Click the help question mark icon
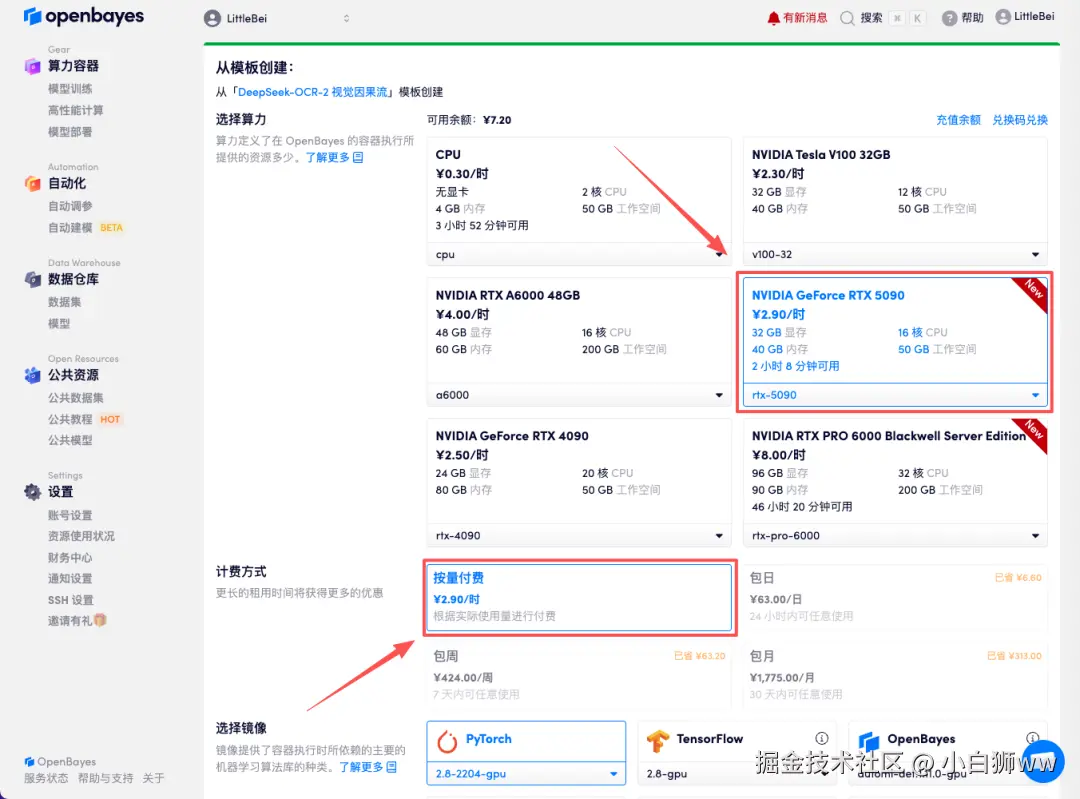The image size is (1080, 799). (x=950, y=18)
